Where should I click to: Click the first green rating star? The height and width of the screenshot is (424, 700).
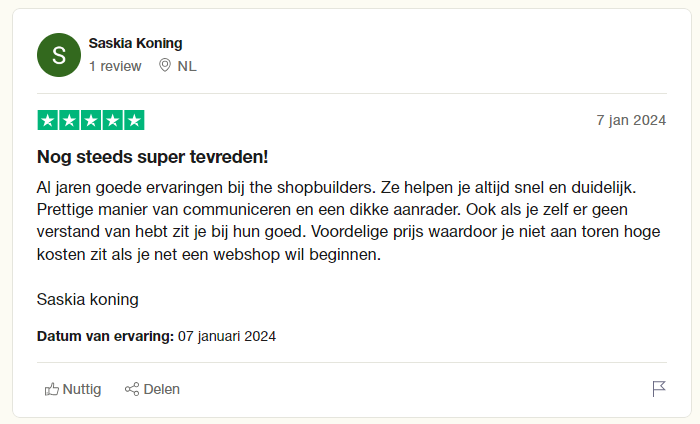pos(47,120)
